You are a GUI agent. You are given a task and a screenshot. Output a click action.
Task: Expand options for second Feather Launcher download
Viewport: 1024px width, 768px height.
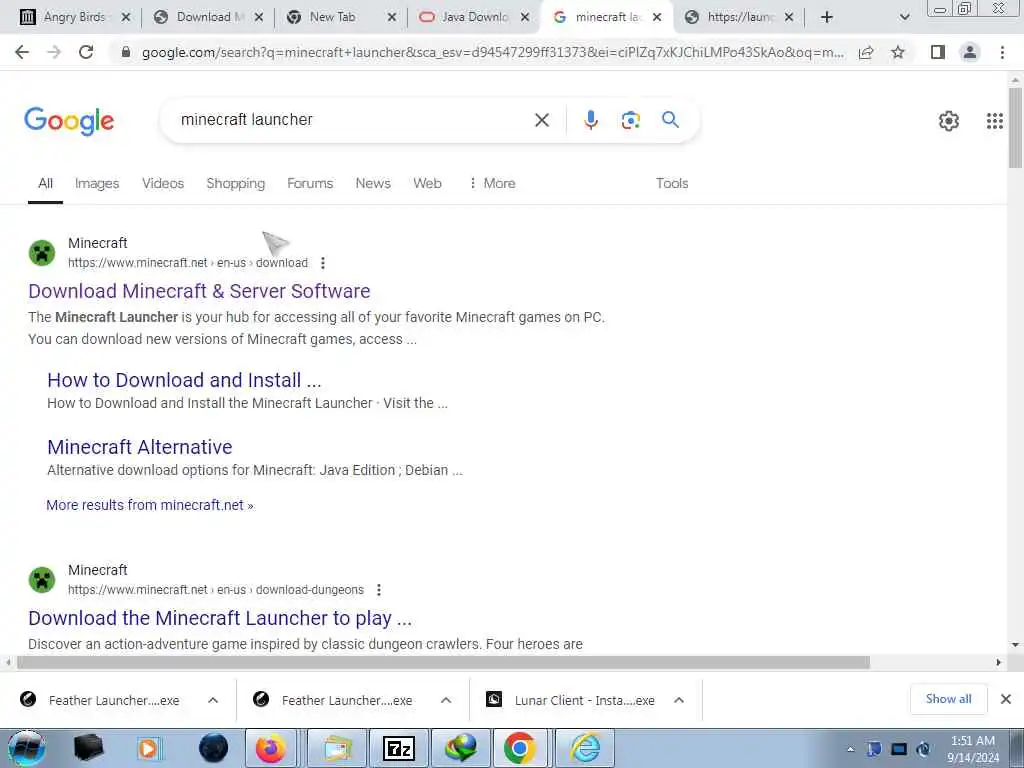point(446,700)
